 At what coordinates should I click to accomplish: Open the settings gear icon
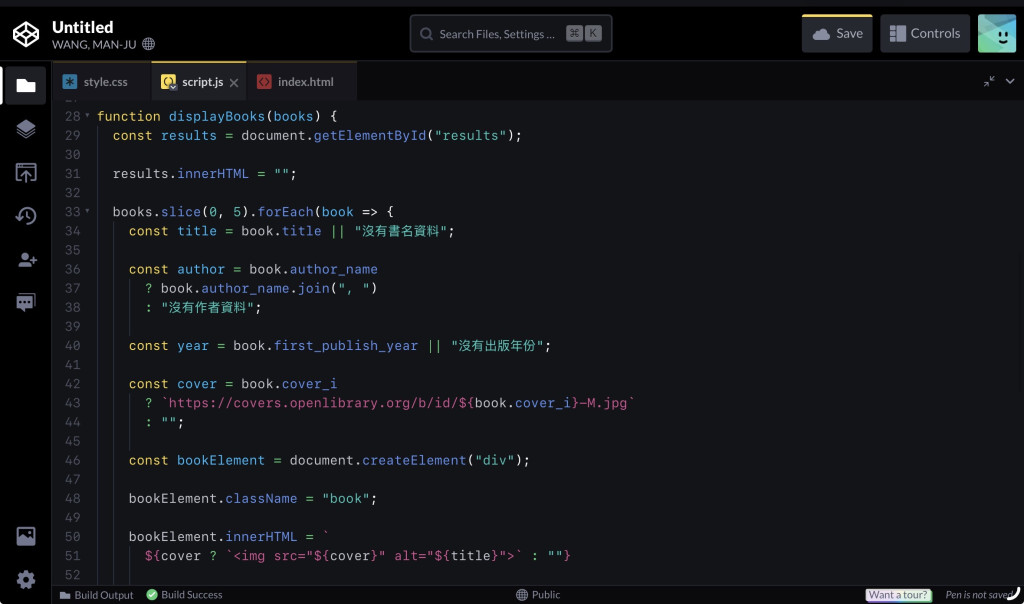(25, 580)
